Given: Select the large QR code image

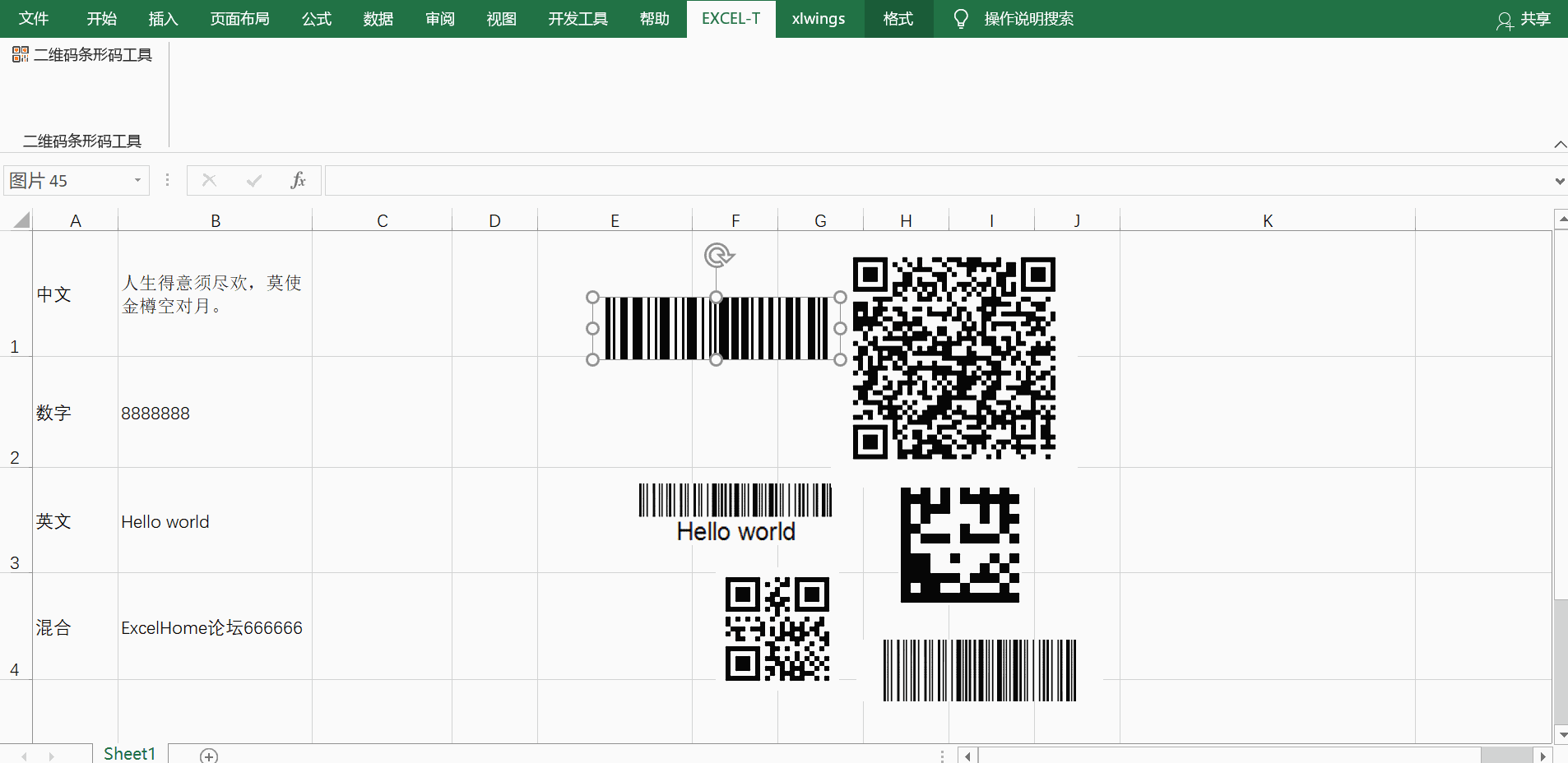Looking at the screenshot, I should pos(953,358).
